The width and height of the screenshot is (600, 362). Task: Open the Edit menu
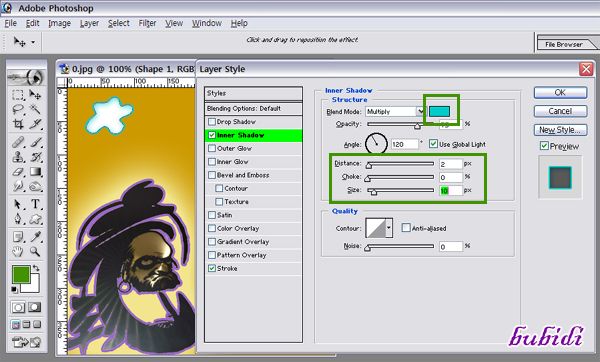pyautogui.click(x=33, y=23)
